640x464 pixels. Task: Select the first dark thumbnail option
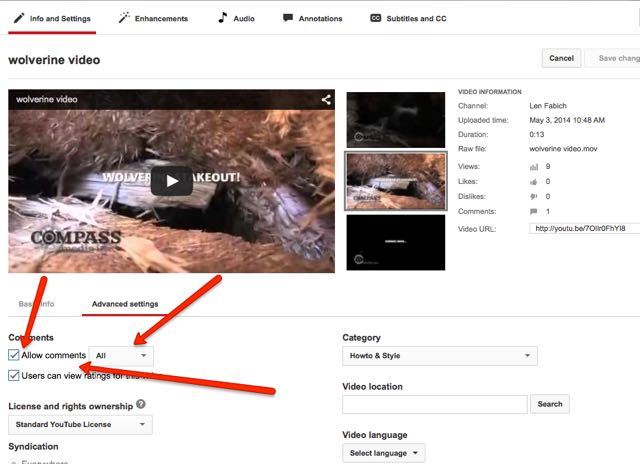coord(396,120)
